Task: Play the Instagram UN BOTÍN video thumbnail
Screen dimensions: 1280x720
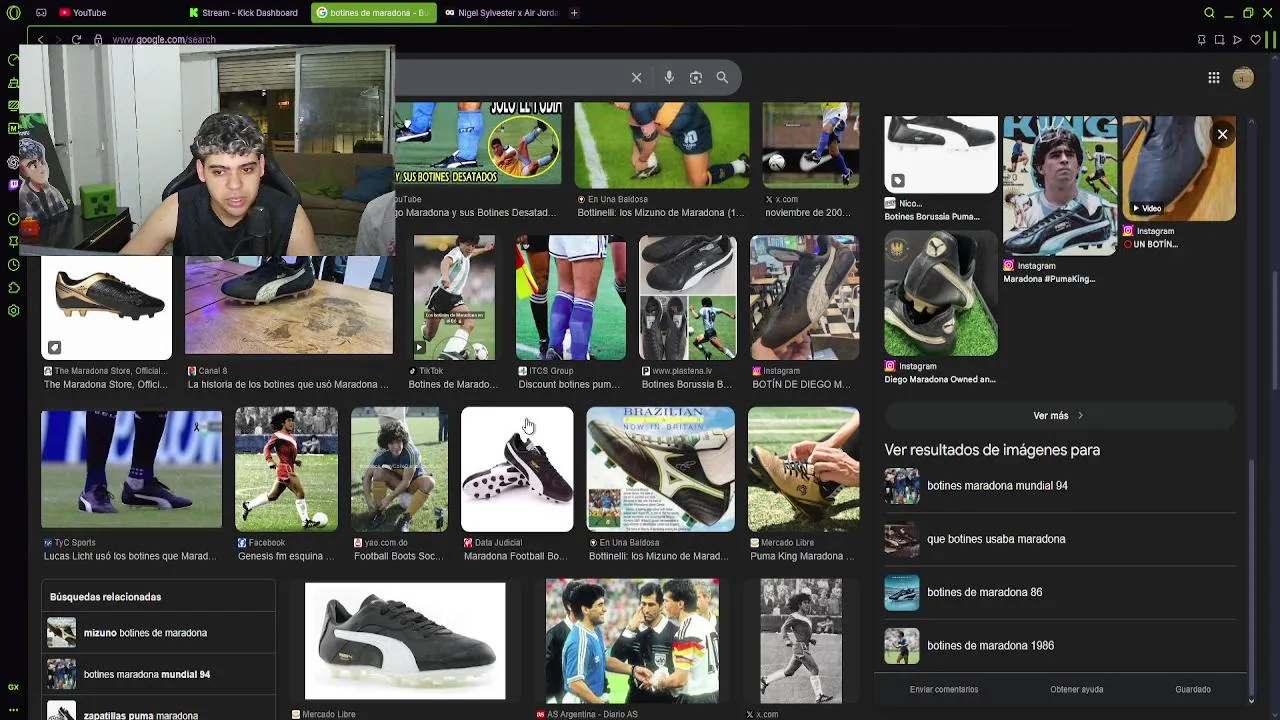Action: click(1179, 168)
